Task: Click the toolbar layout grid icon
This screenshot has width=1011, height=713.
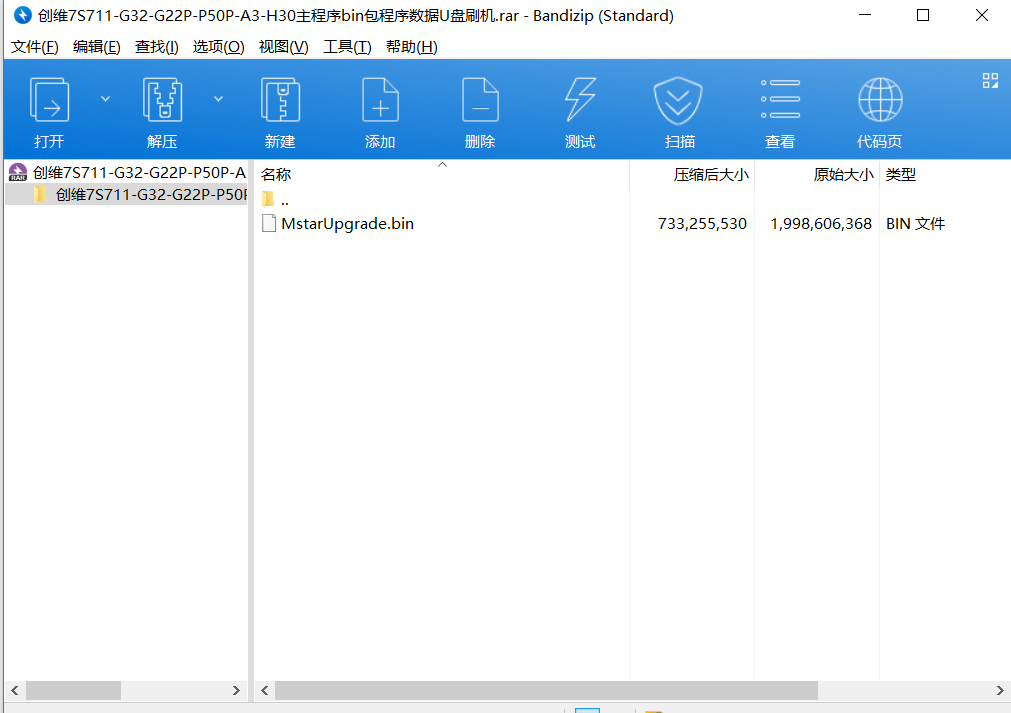Action: click(x=990, y=81)
